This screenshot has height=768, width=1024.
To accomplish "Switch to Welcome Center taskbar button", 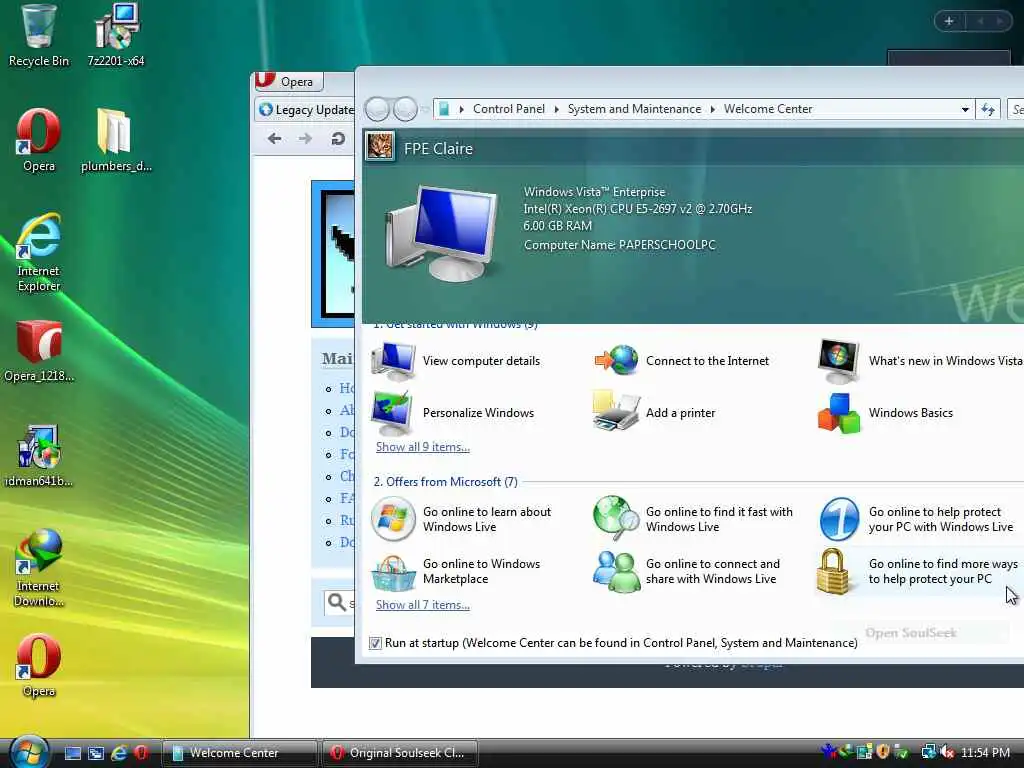I will (x=239, y=753).
